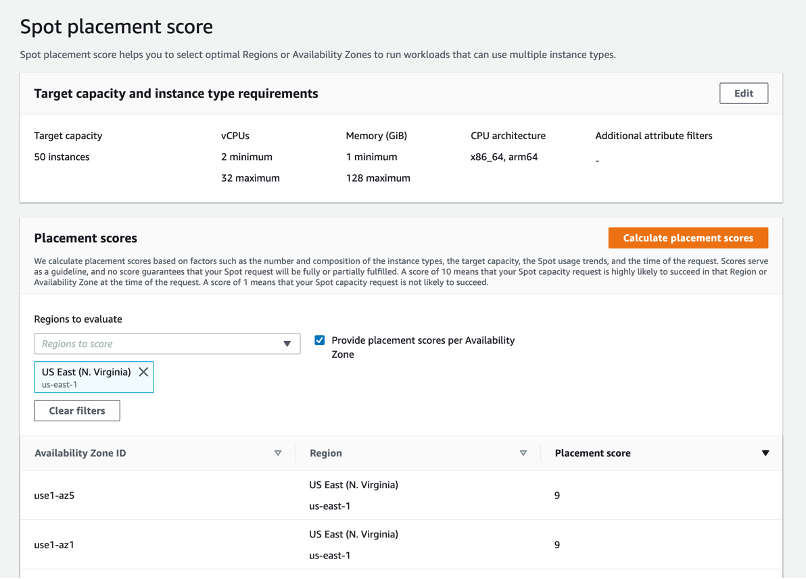The image size is (806, 579).
Task: Click the Placement score descending sort arrow
Action: pos(765,453)
